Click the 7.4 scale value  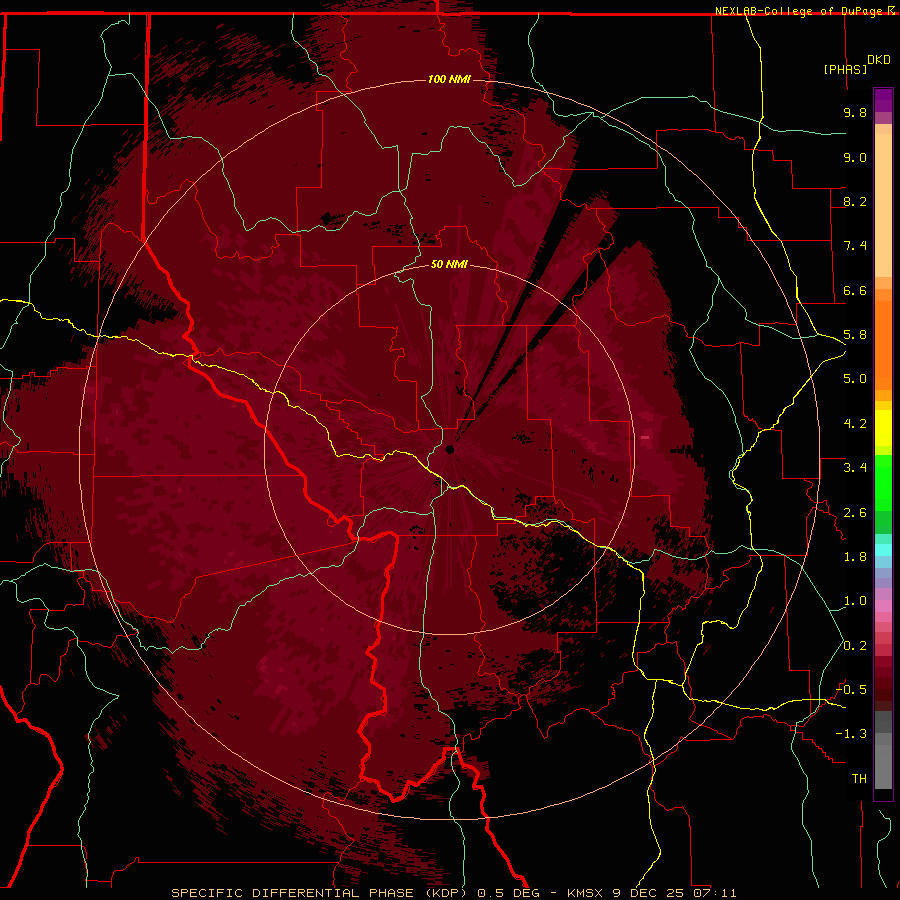point(855,246)
